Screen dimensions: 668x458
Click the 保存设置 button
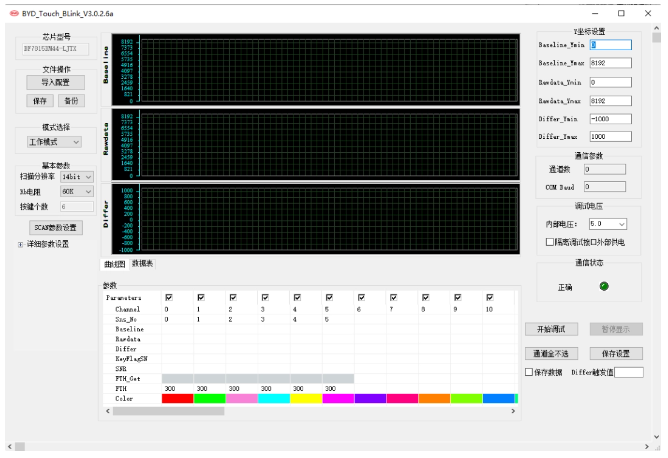click(x=615, y=353)
